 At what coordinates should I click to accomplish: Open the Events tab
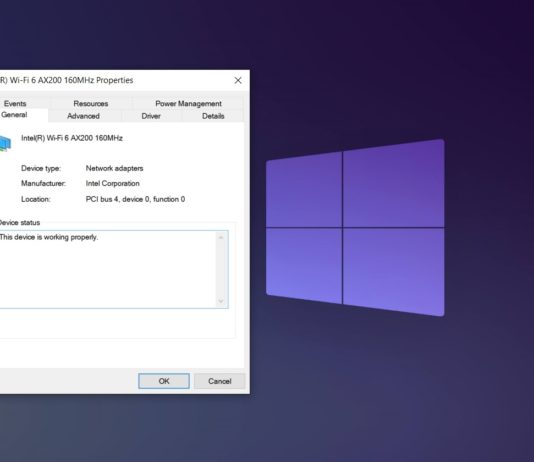pos(15,103)
